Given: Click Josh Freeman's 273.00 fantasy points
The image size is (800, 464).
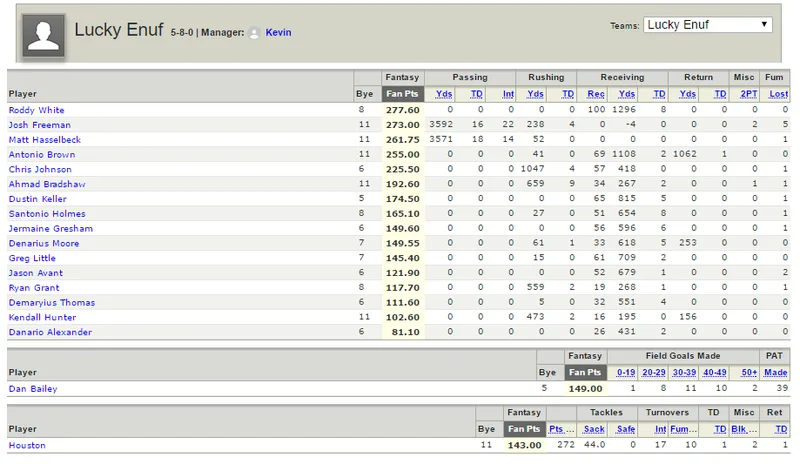Looking at the screenshot, I should (x=403, y=125).
